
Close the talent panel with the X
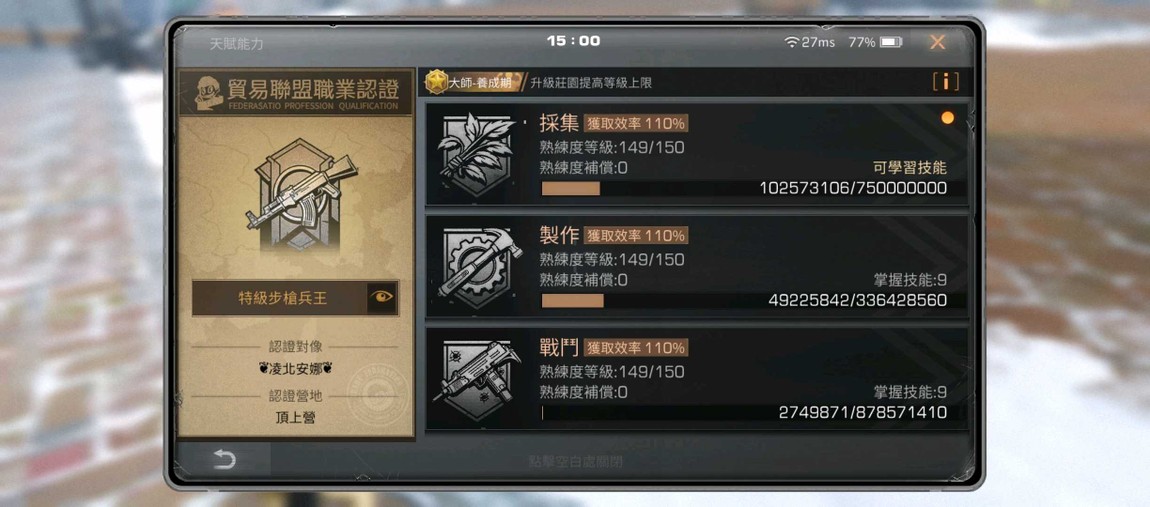(x=937, y=43)
